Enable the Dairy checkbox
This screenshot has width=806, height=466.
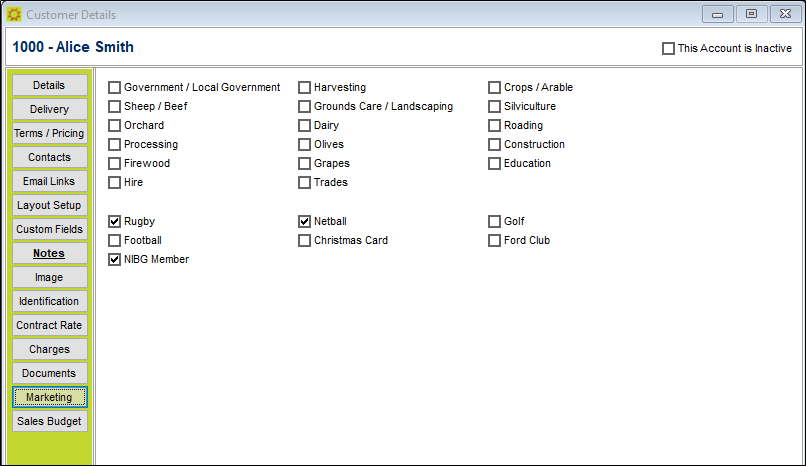pos(304,125)
